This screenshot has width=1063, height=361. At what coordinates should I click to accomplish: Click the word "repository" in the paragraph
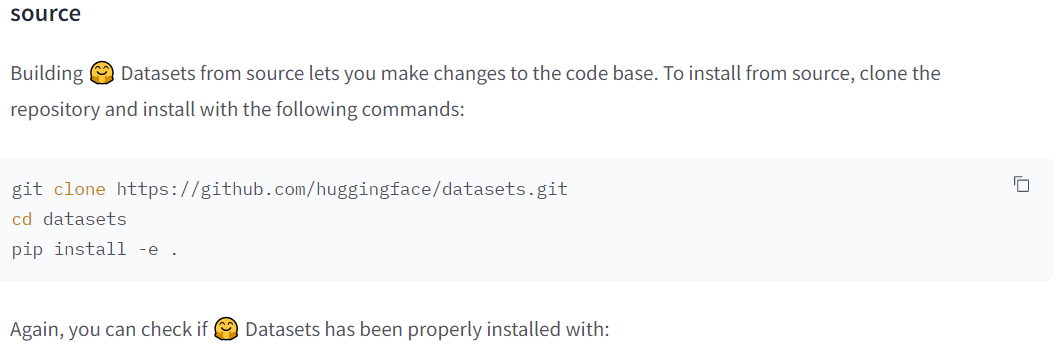[x=55, y=109]
